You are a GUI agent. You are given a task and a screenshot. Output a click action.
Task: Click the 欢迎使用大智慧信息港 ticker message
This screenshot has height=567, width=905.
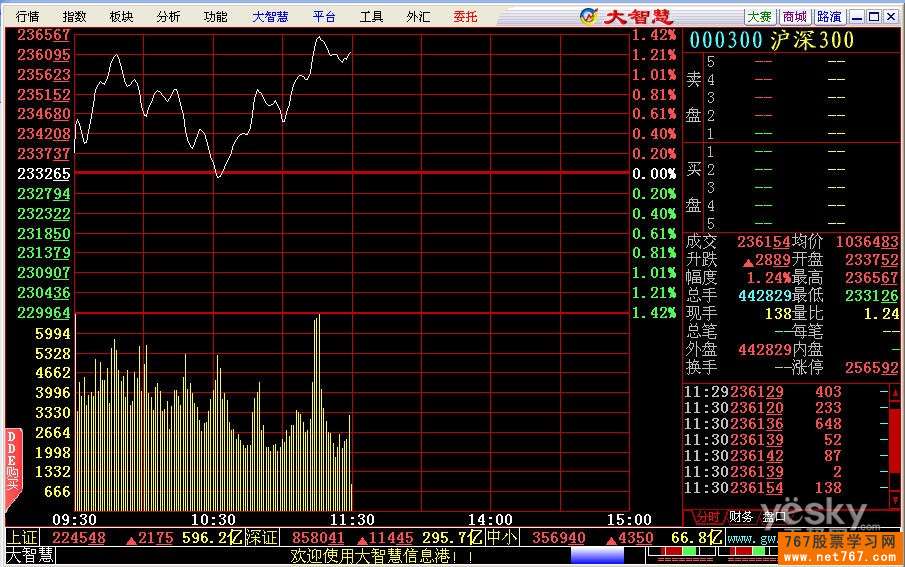(x=382, y=556)
